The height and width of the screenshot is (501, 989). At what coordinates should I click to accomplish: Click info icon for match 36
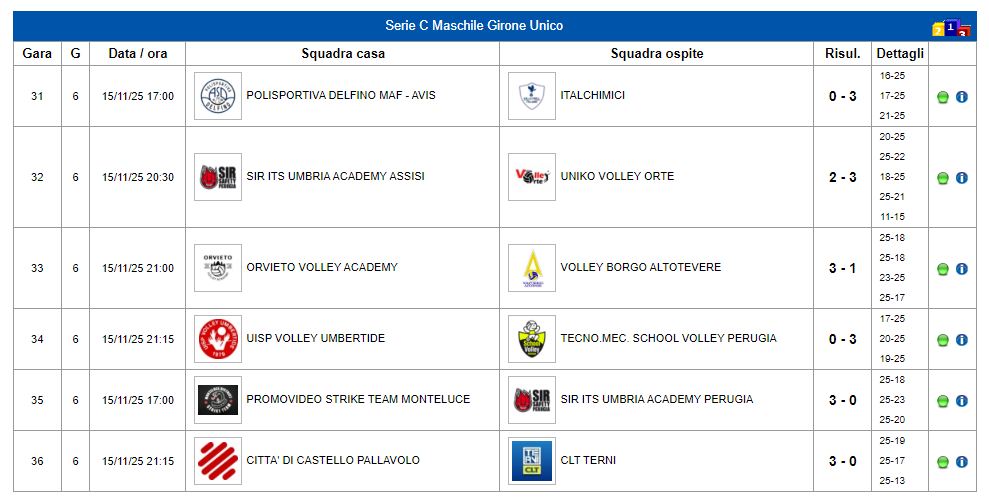[x=962, y=462]
